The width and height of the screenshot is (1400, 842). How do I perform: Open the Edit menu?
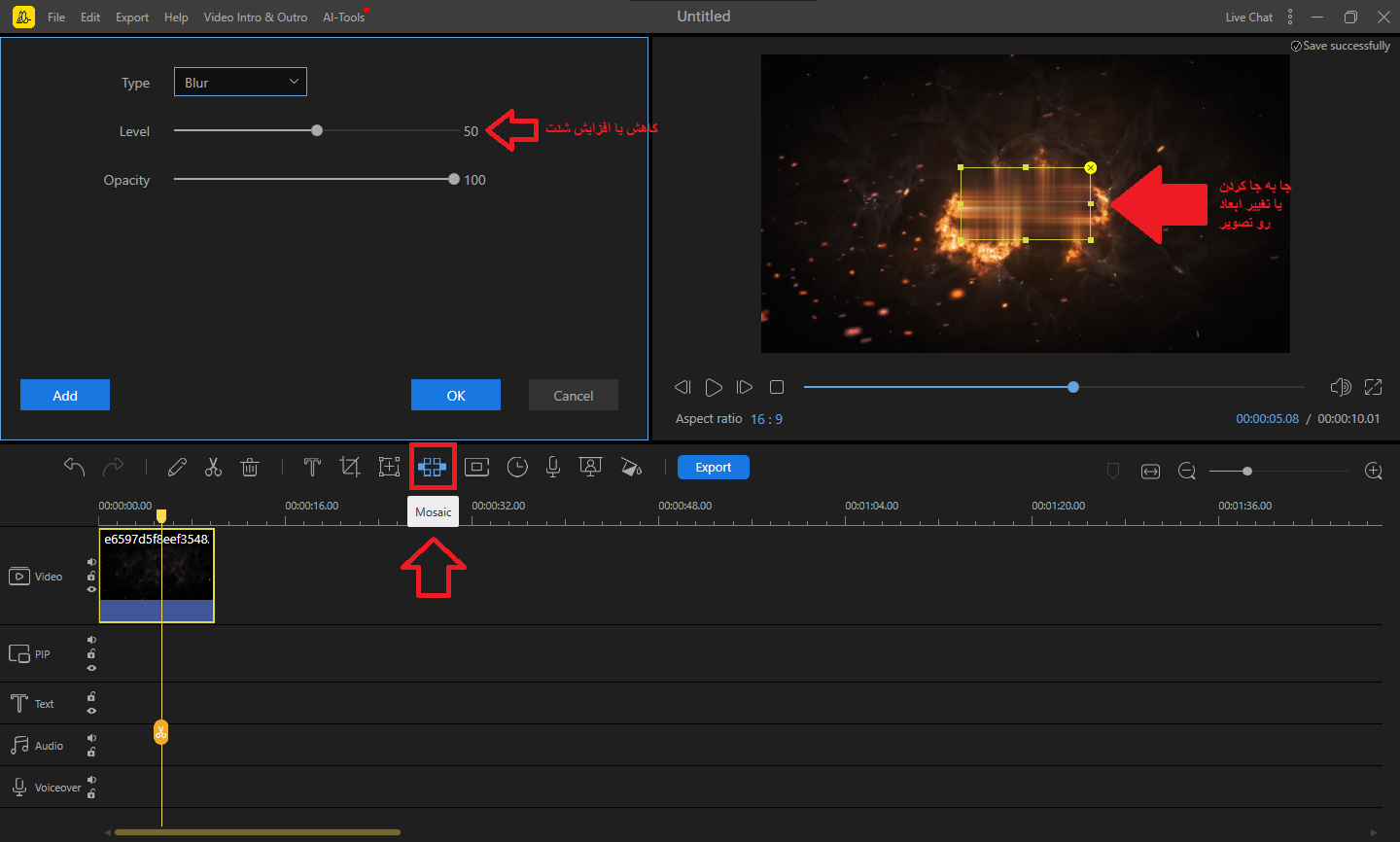click(90, 18)
